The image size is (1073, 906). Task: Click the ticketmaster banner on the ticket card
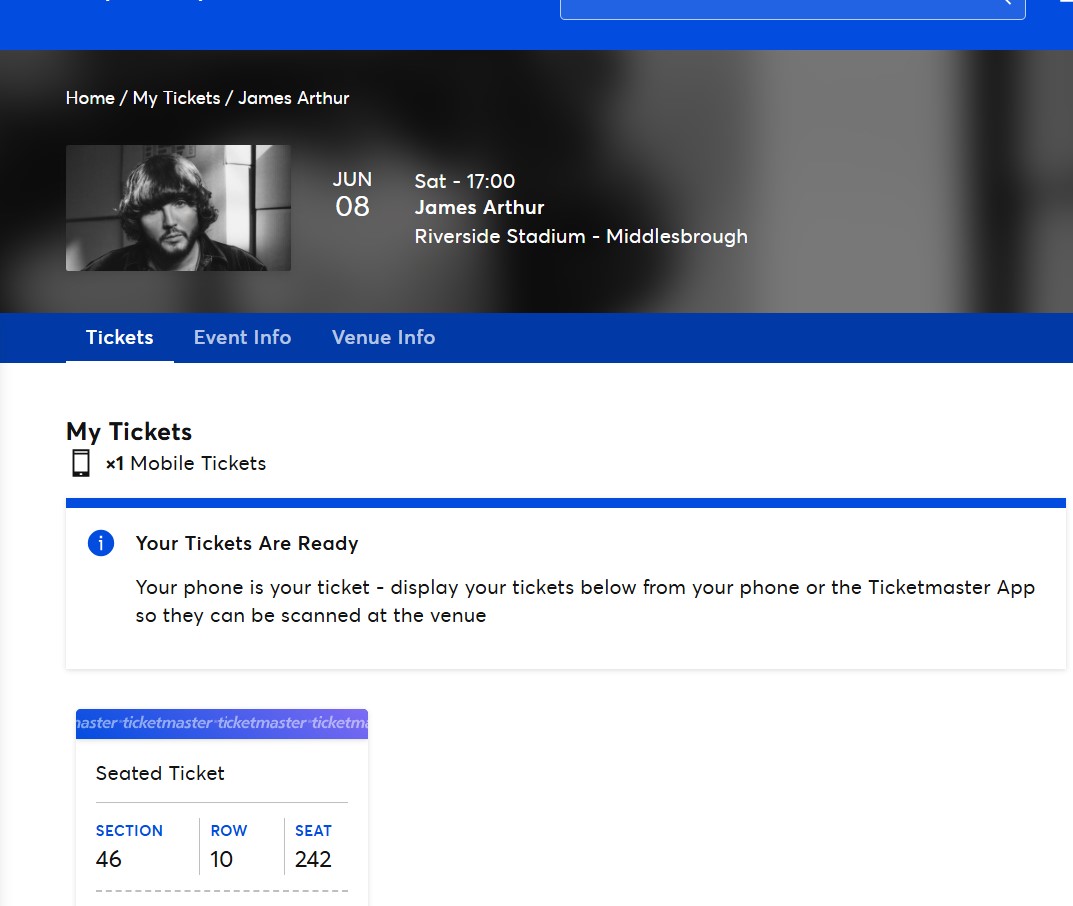(x=221, y=723)
